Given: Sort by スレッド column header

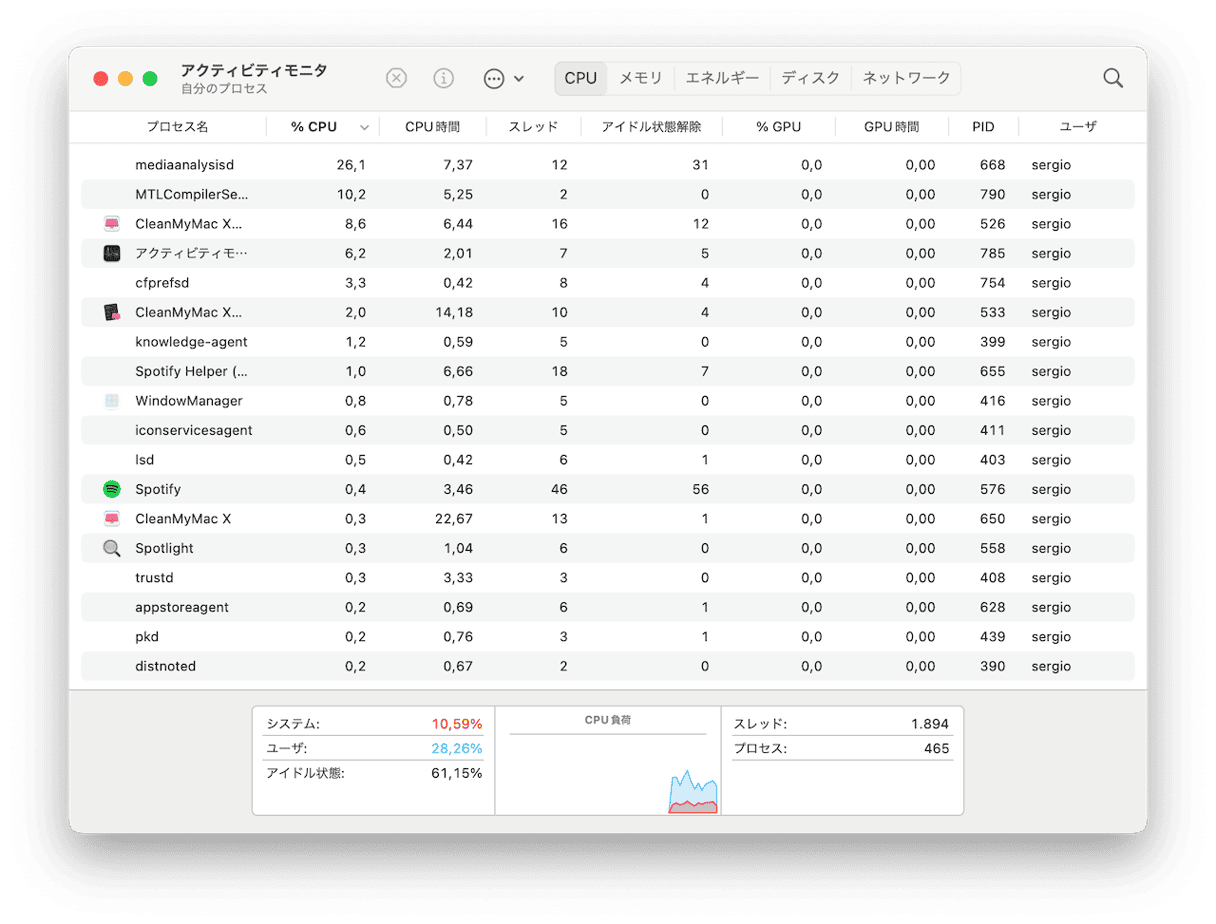Looking at the screenshot, I should click(x=533, y=127).
